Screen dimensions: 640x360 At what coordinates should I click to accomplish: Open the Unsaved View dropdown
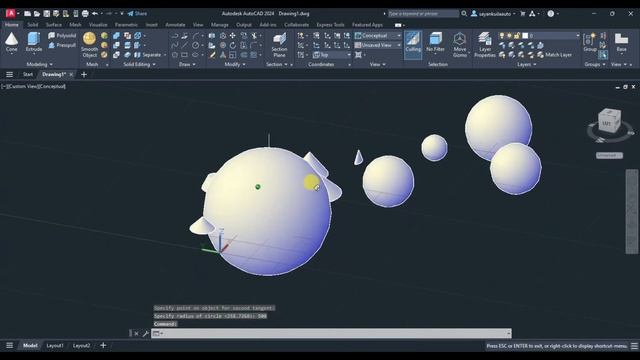[x=378, y=45]
